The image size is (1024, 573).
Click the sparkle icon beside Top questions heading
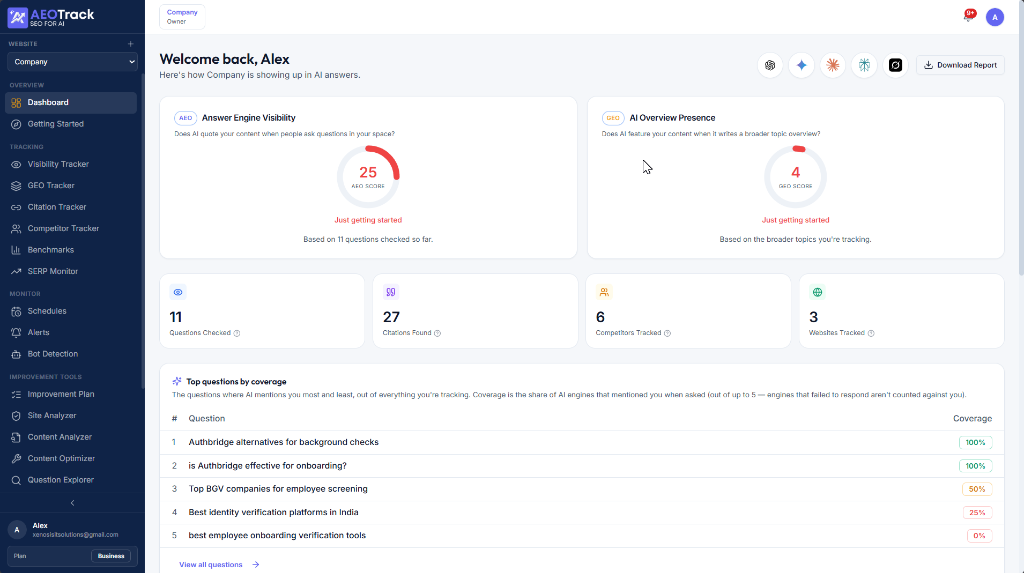pyautogui.click(x=176, y=382)
